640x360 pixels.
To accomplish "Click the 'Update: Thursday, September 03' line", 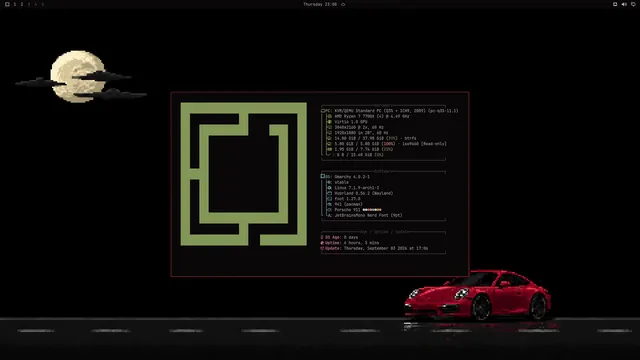I will pyautogui.click(x=374, y=248).
